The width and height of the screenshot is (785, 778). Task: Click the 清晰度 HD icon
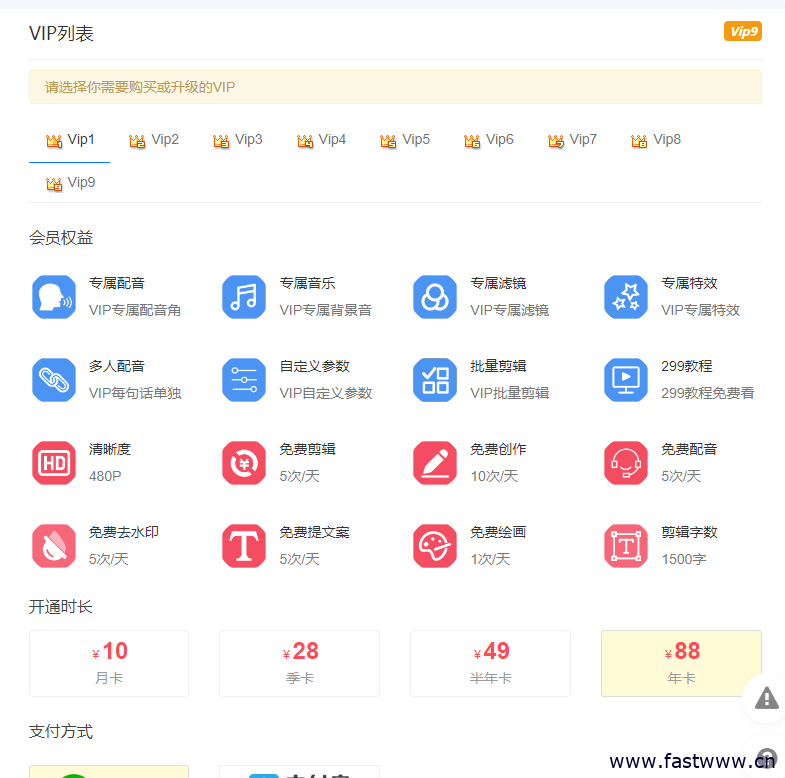(54, 463)
